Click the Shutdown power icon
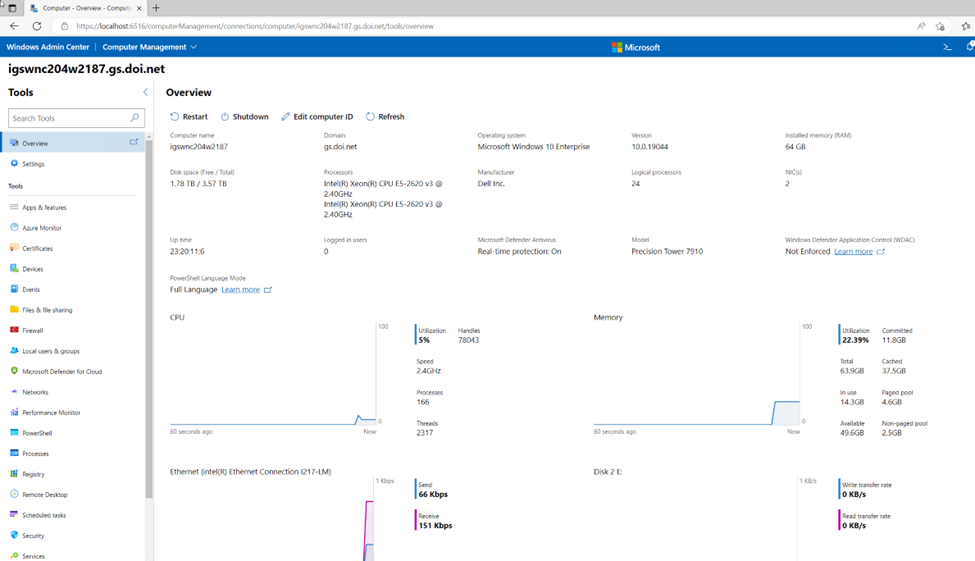 pos(225,116)
